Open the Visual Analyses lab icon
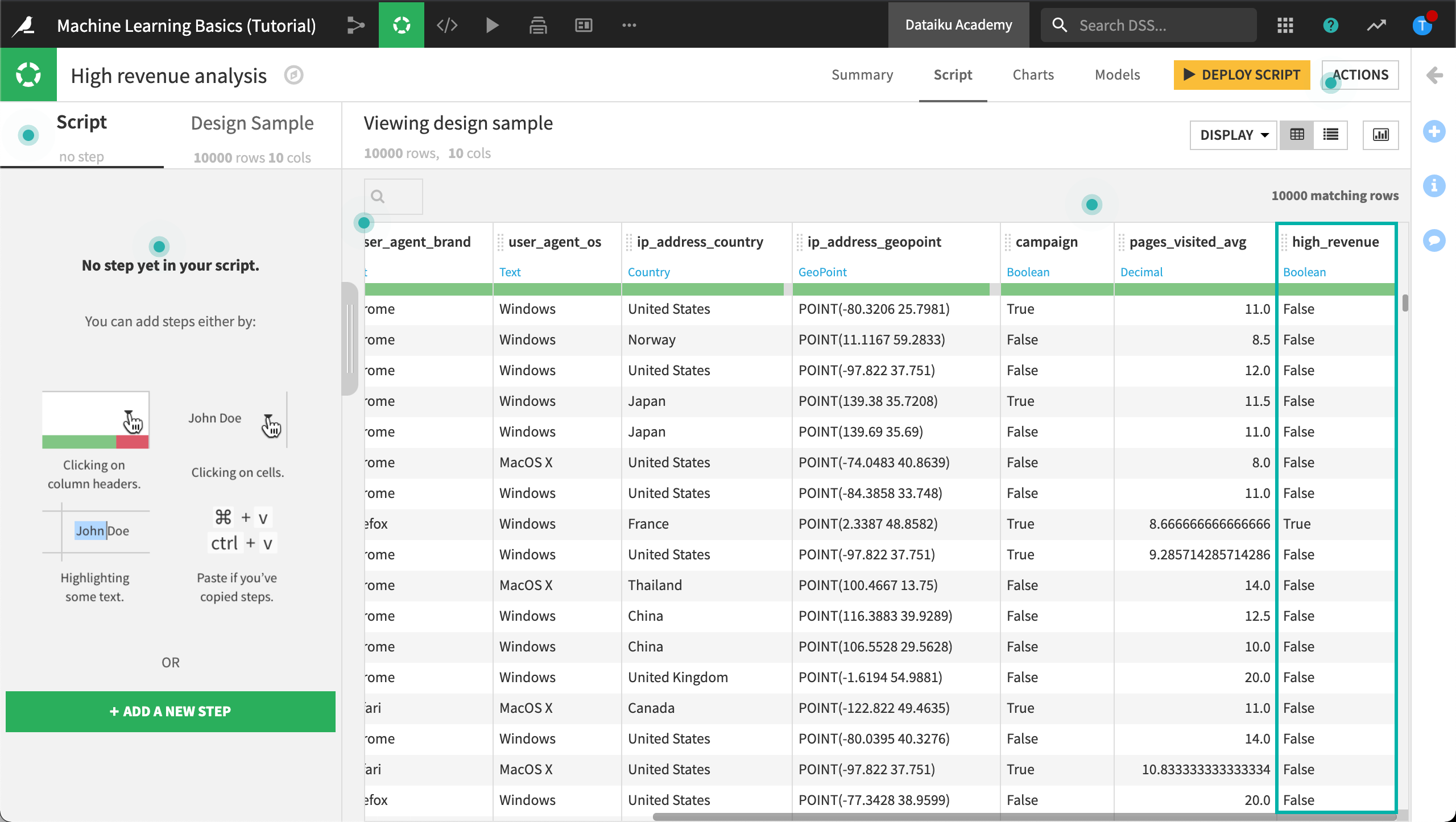 tap(402, 25)
